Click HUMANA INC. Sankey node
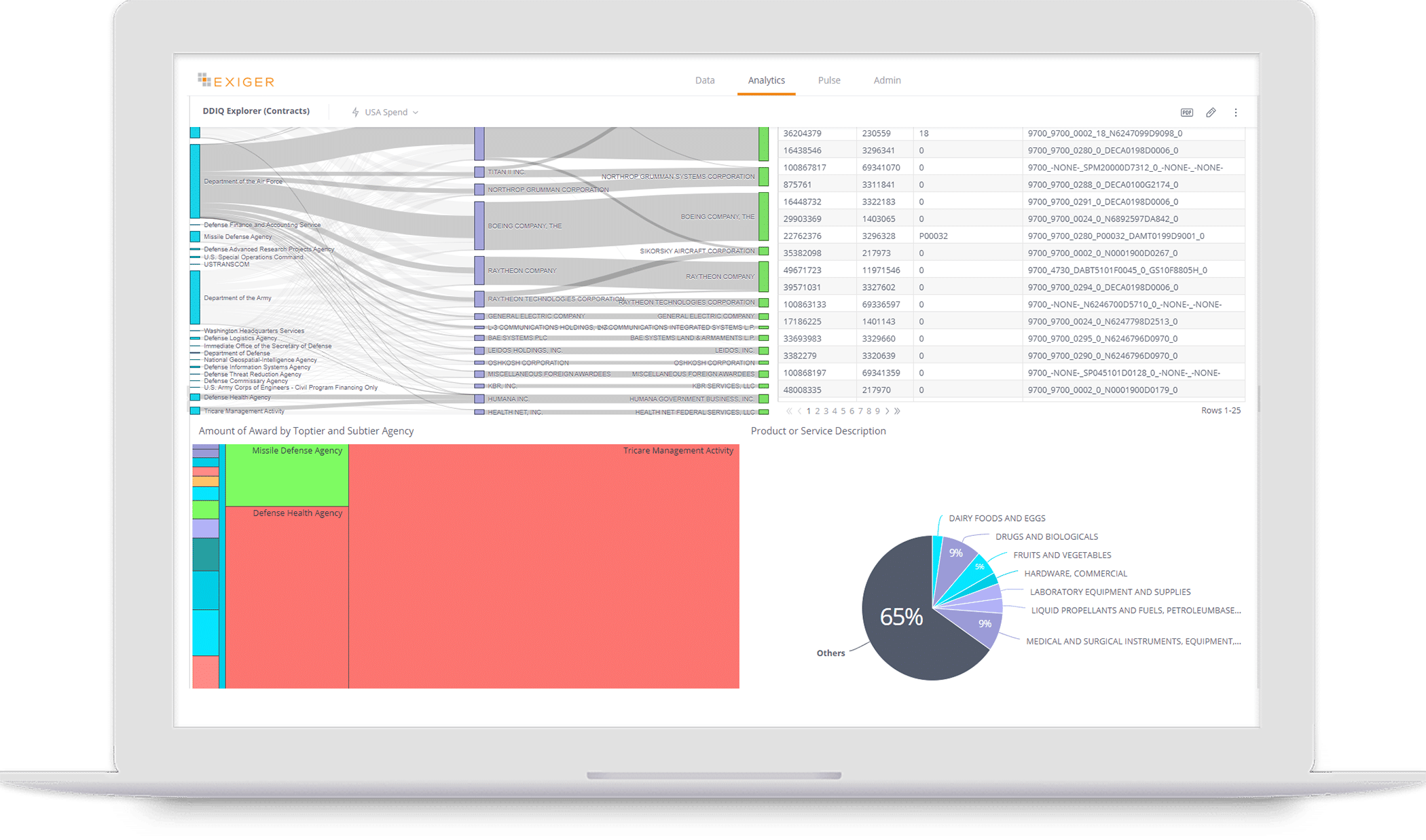Viewport: 1426px width, 840px height. pos(479,399)
